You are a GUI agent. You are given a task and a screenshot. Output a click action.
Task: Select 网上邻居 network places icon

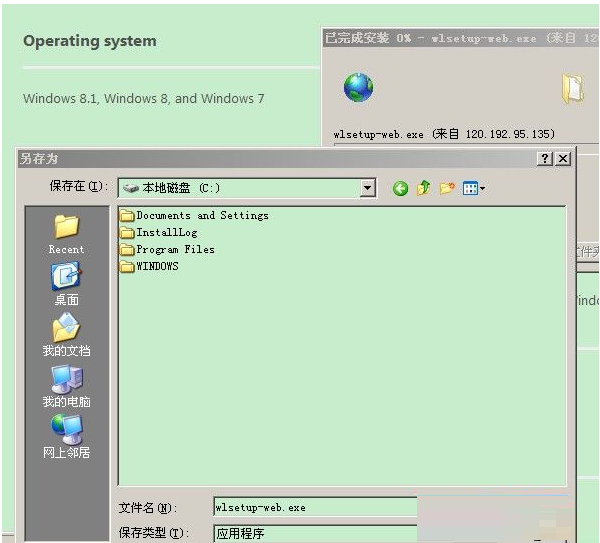click(x=66, y=437)
